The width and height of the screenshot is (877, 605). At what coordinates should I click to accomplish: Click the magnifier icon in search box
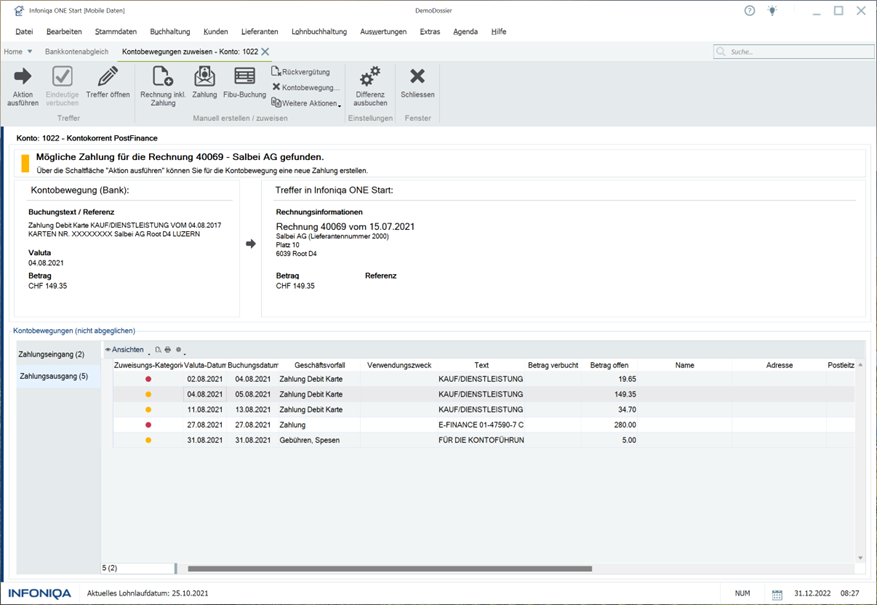pos(721,51)
